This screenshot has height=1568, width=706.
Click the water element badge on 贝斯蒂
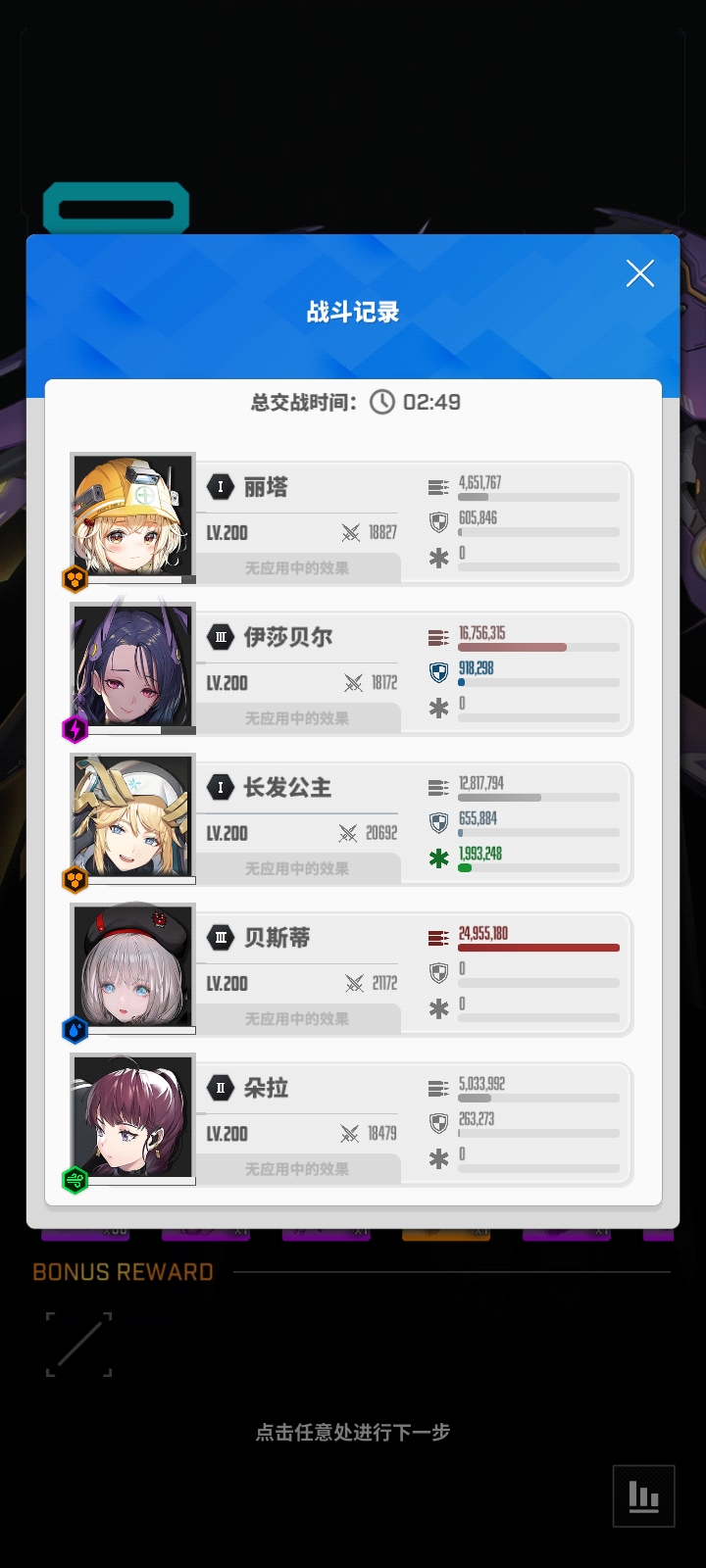point(76,1030)
